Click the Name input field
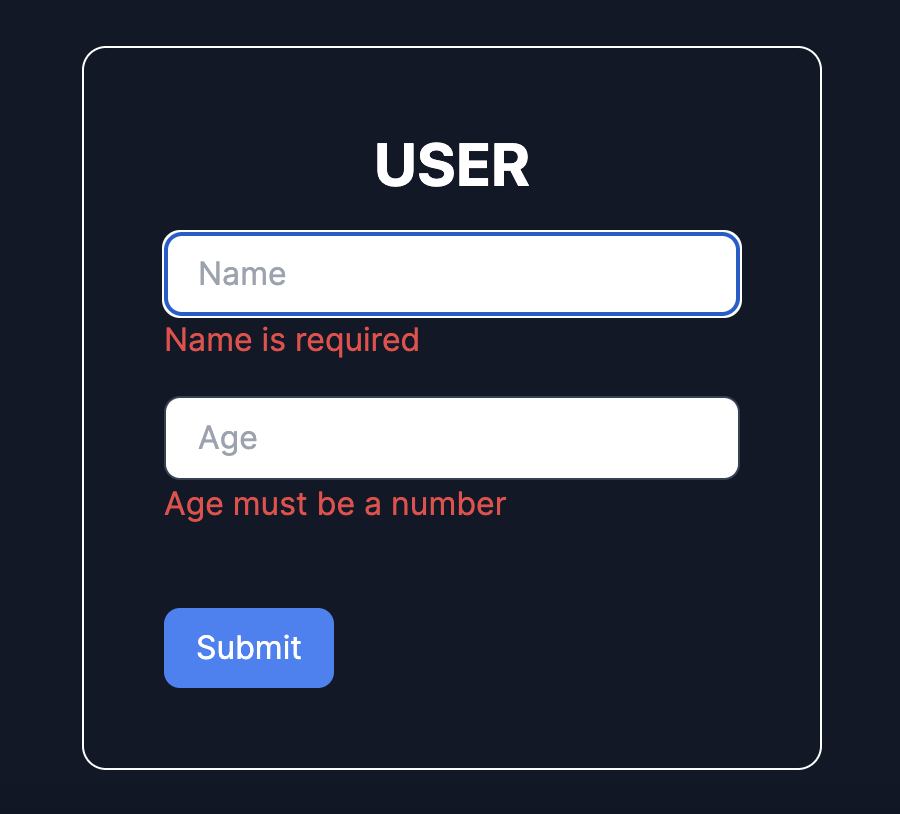The width and height of the screenshot is (900, 814). [x=451, y=274]
